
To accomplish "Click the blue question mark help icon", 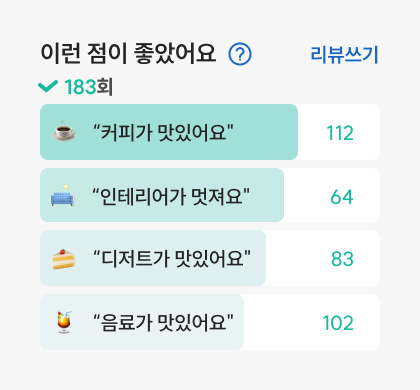I will (x=240, y=54).
